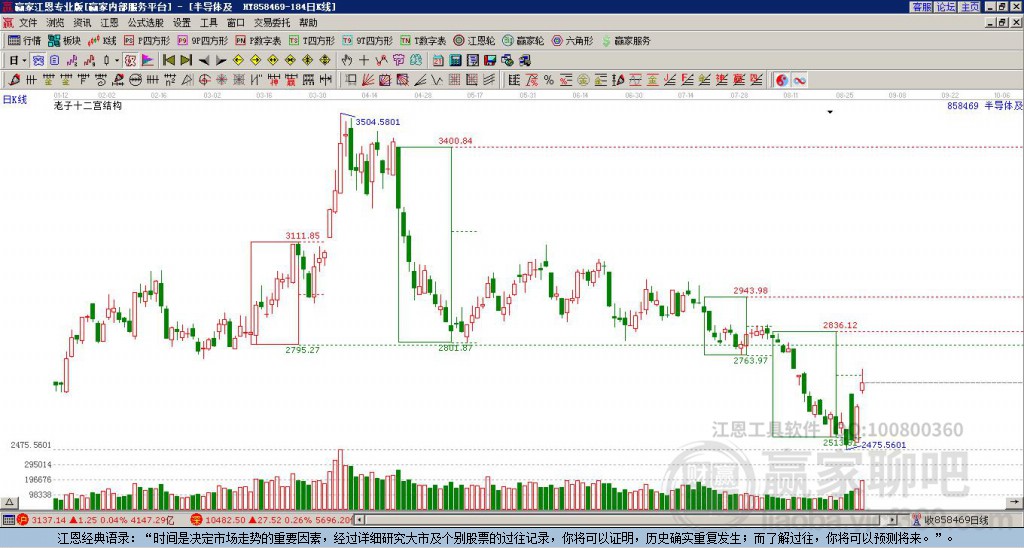The height and width of the screenshot is (548, 1024).
Task: Open the 帮助 menu
Action: (308, 23)
